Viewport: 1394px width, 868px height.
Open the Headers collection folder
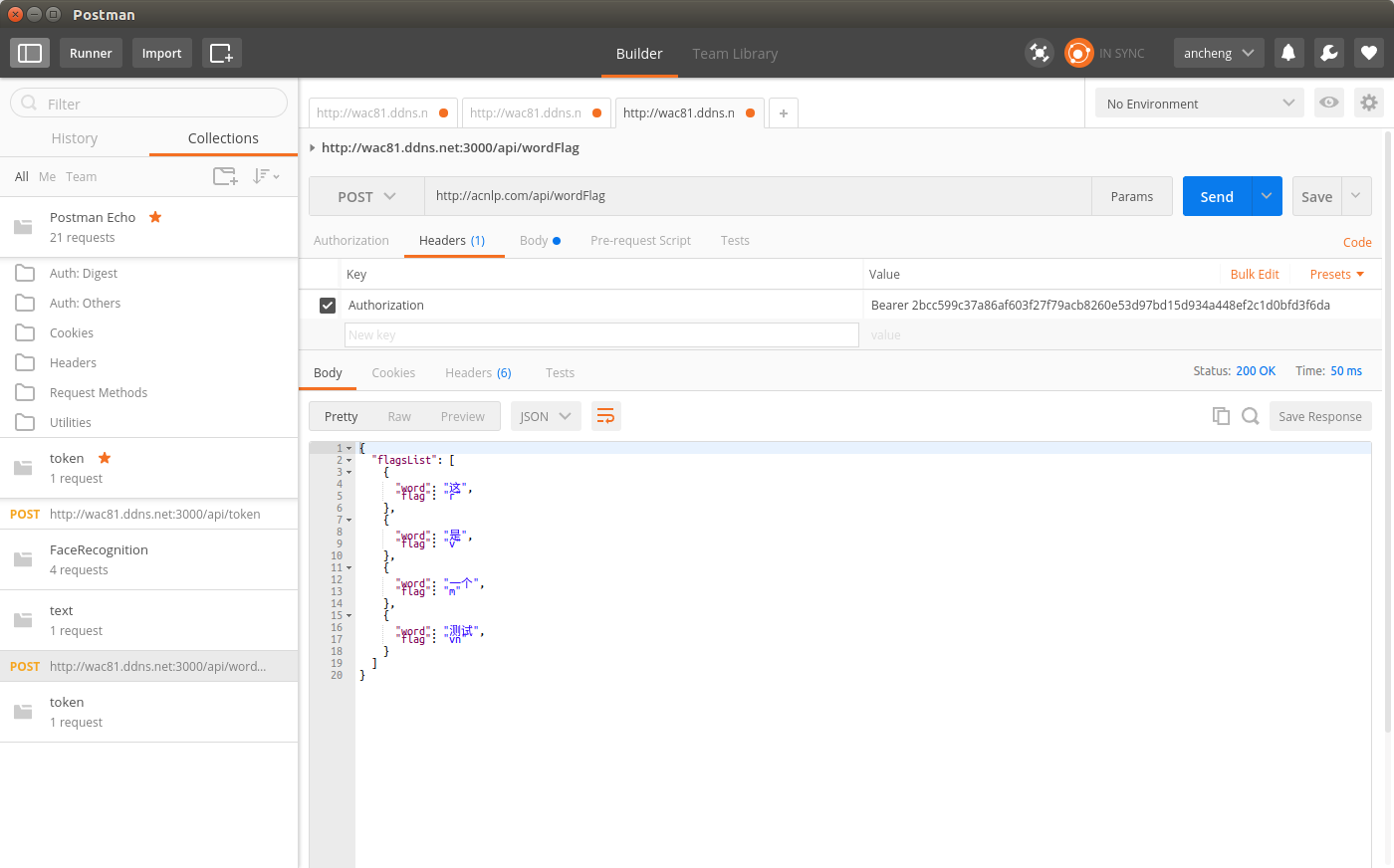click(x=73, y=362)
